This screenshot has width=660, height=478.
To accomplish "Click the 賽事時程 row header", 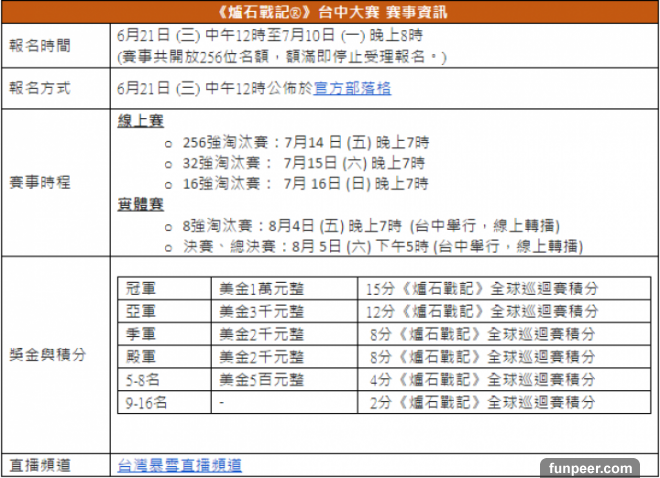I will pyautogui.click(x=40, y=184).
